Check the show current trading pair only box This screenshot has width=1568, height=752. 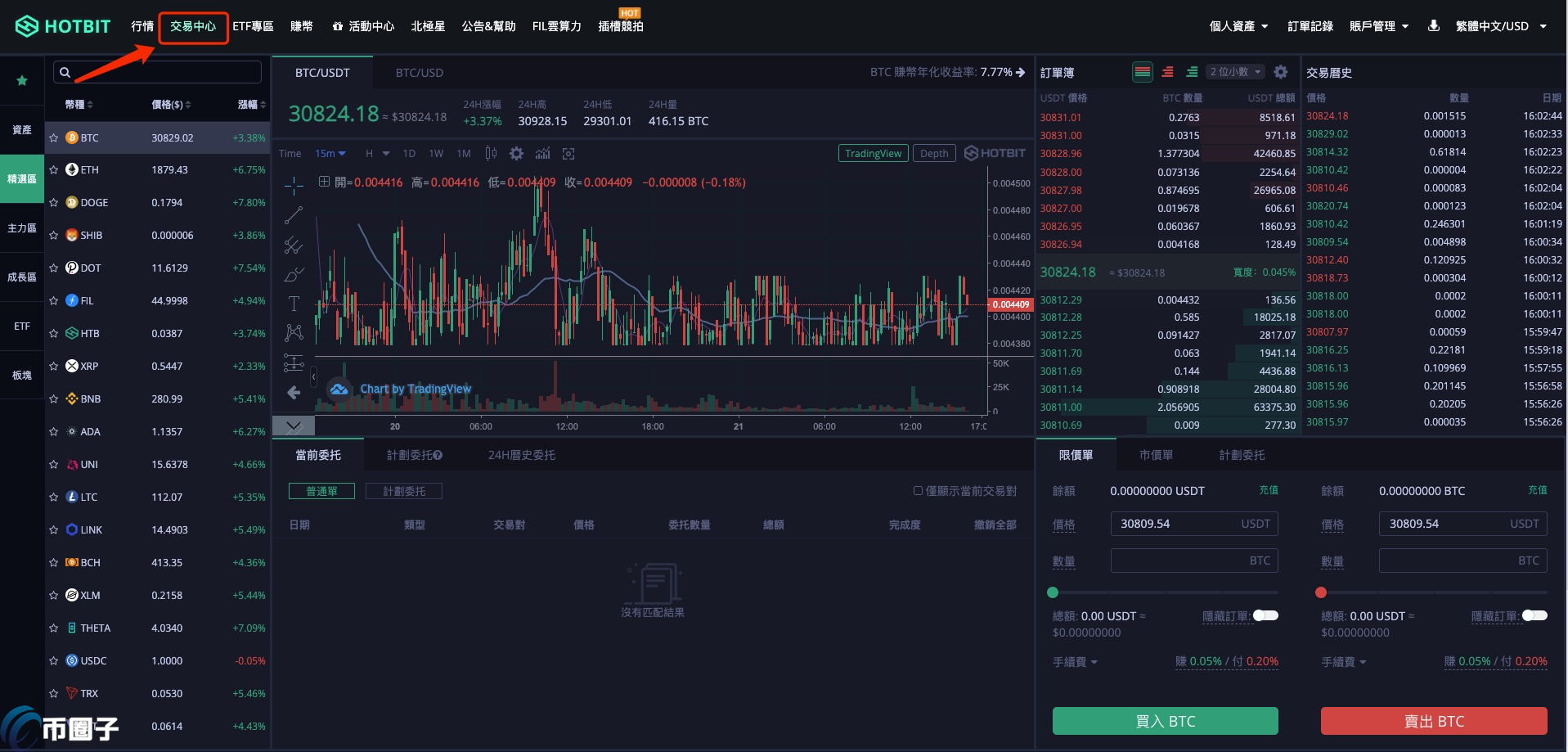click(x=918, y=491)
